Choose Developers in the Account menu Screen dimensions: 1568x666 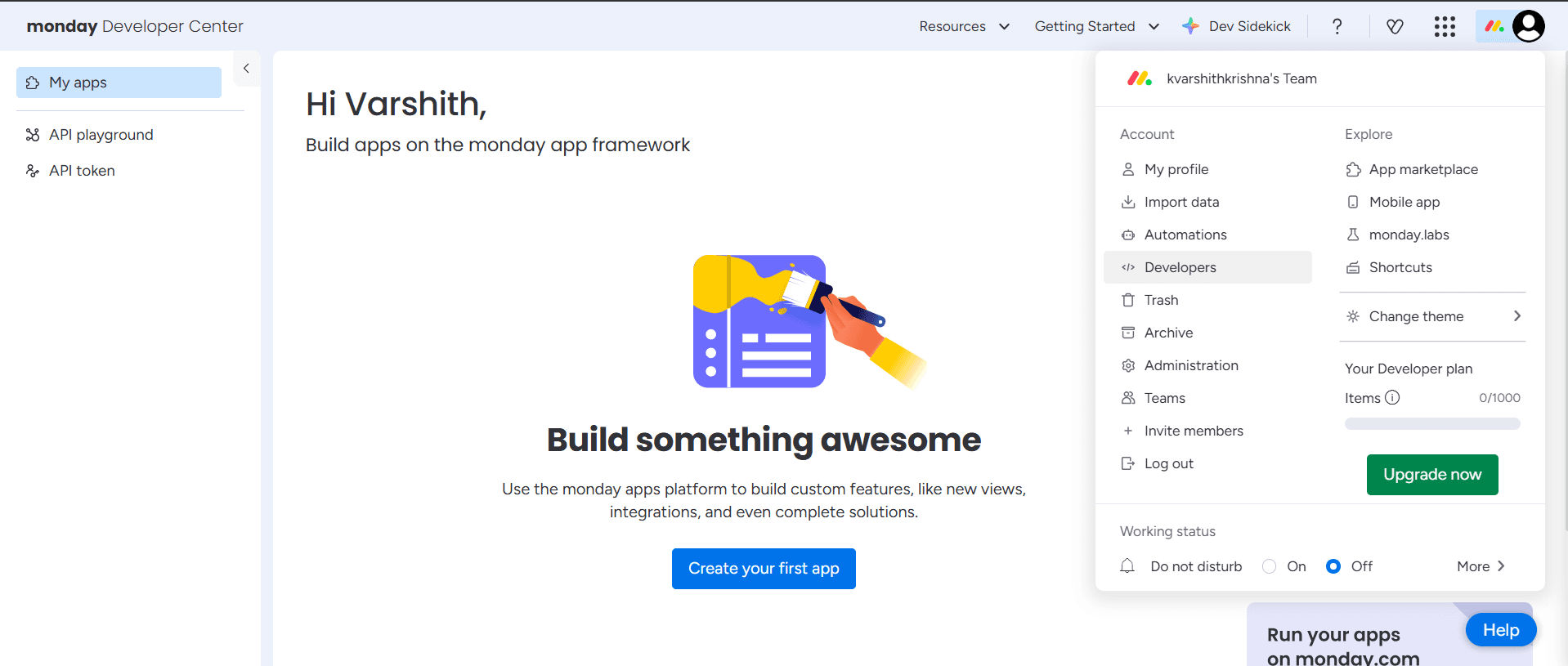1207,267
